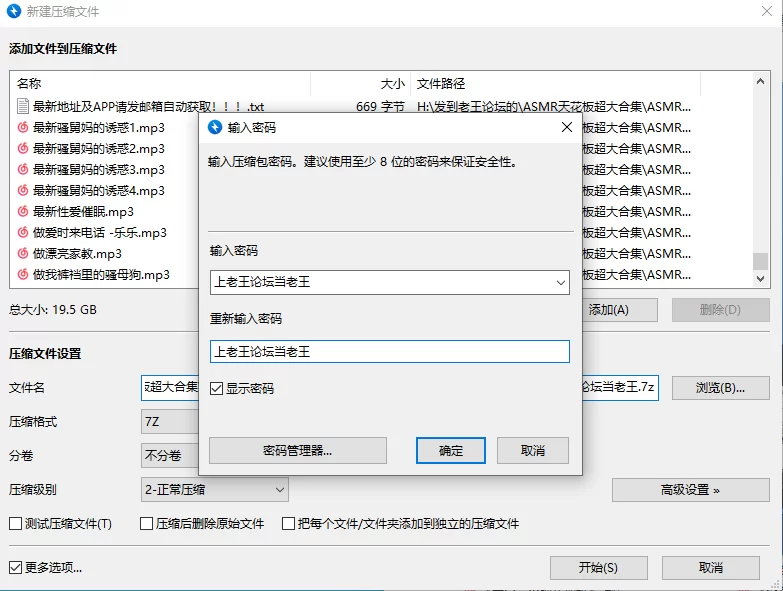Click the 开始(S) button

coord(598,568)
